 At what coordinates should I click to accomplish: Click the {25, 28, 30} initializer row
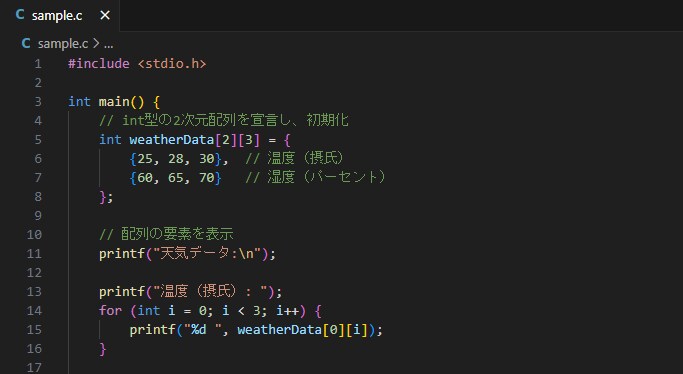click(x=176, y=158)
